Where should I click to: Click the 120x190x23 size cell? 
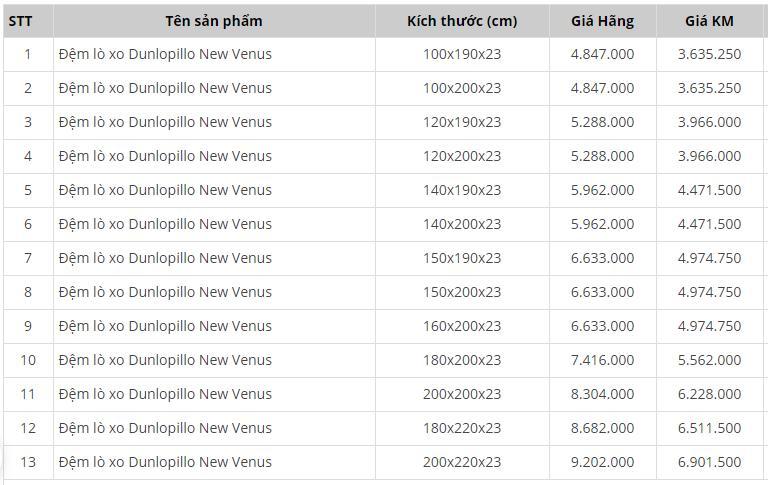click(462, 122)
